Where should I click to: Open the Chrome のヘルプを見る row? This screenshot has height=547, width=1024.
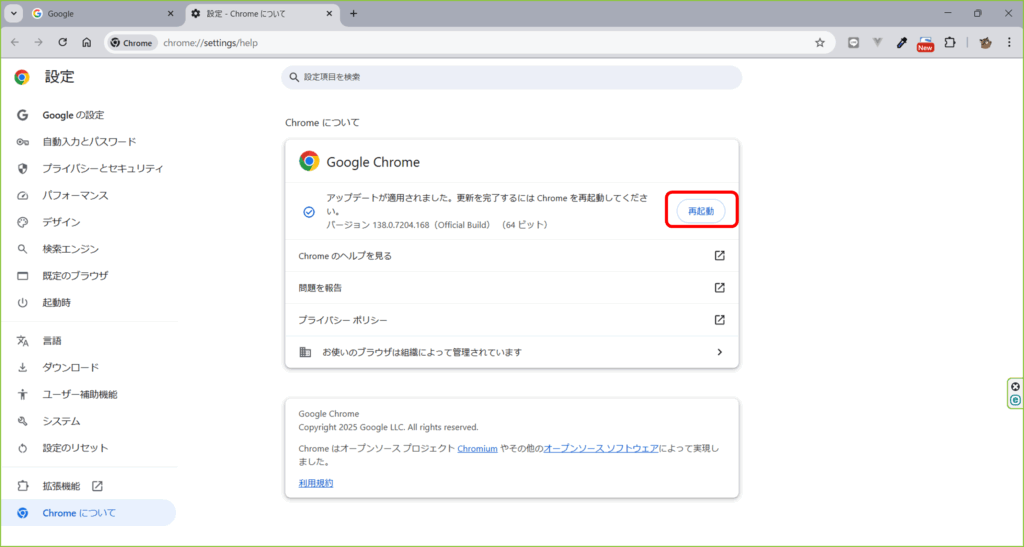tap(511, 256)
